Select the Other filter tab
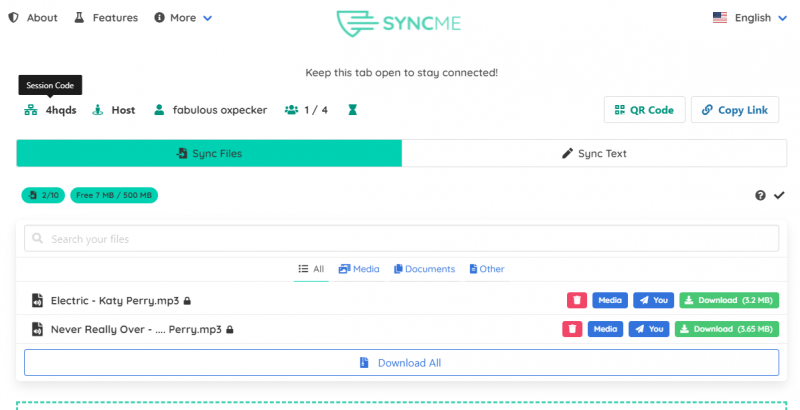This screenshot has height=410, width=800. pos(487,269)
